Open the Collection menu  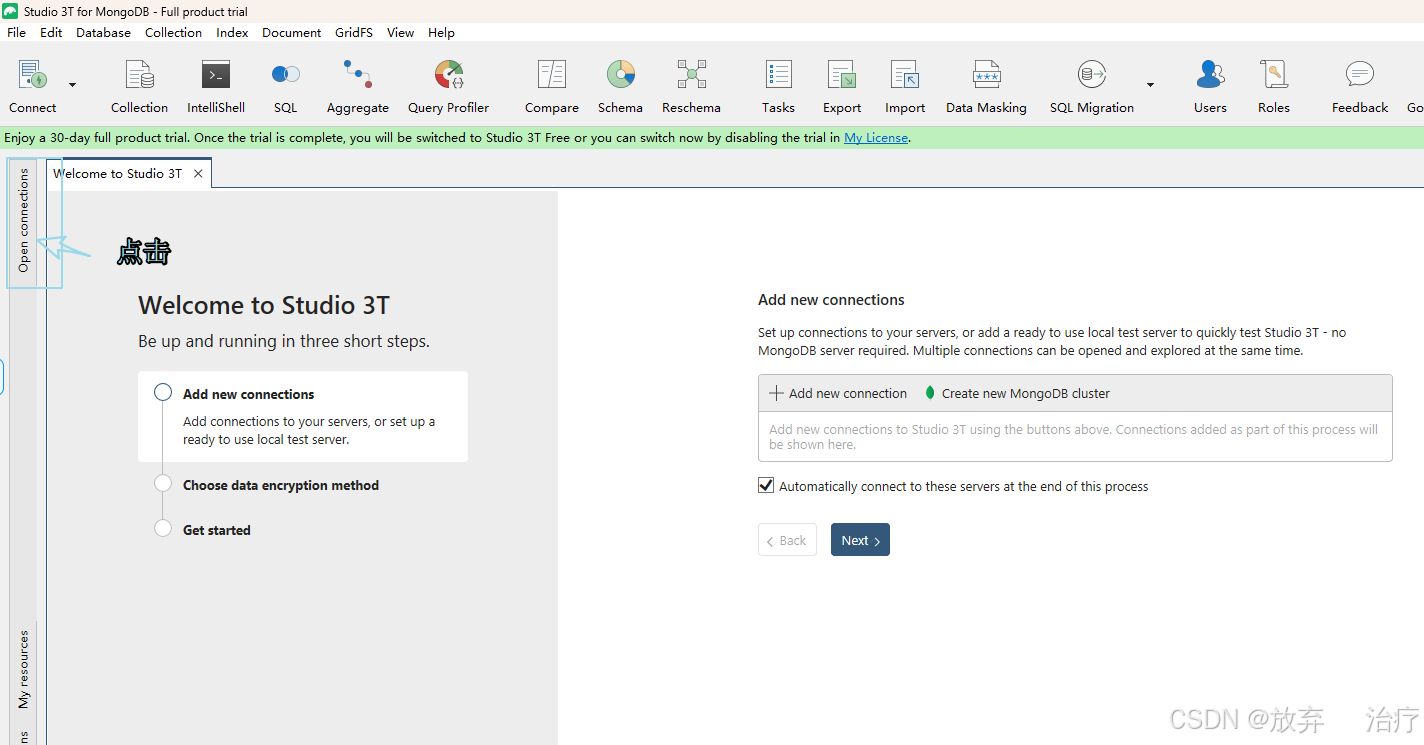(173, 32)
